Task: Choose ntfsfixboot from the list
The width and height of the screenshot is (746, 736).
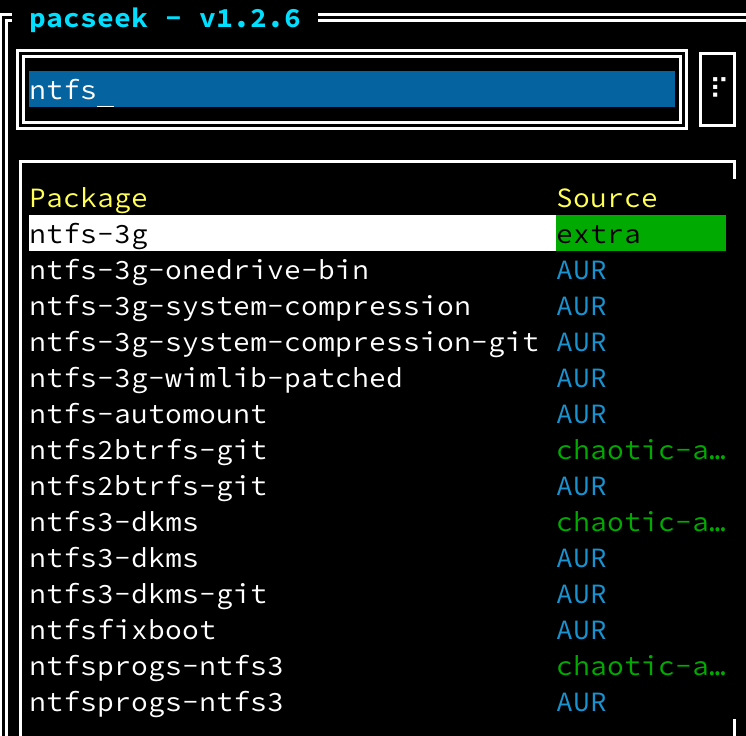Action: pos(122,630)
